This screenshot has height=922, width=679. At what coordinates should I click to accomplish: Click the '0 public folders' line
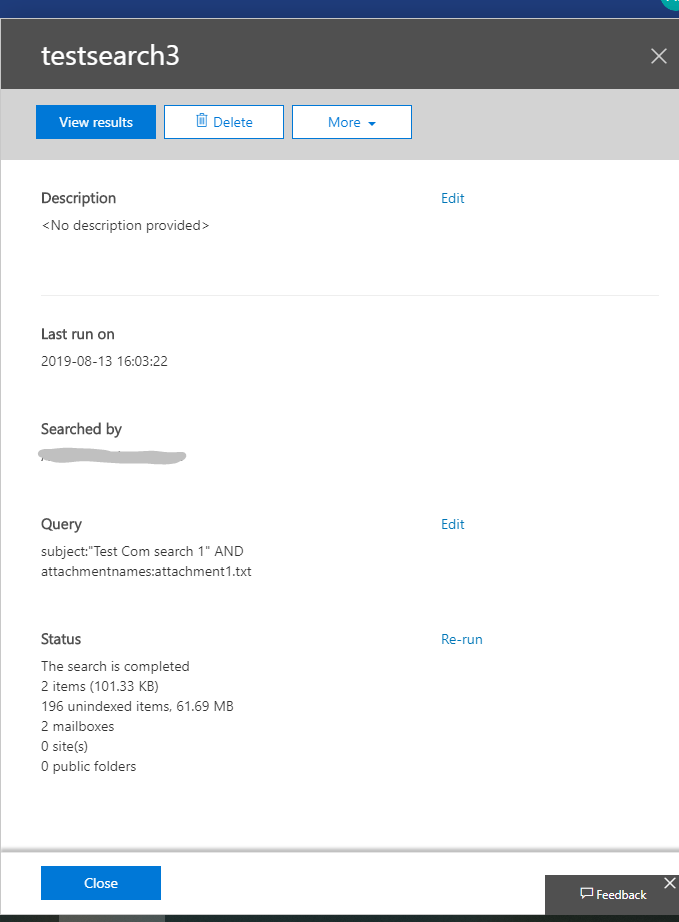point(88,766)
